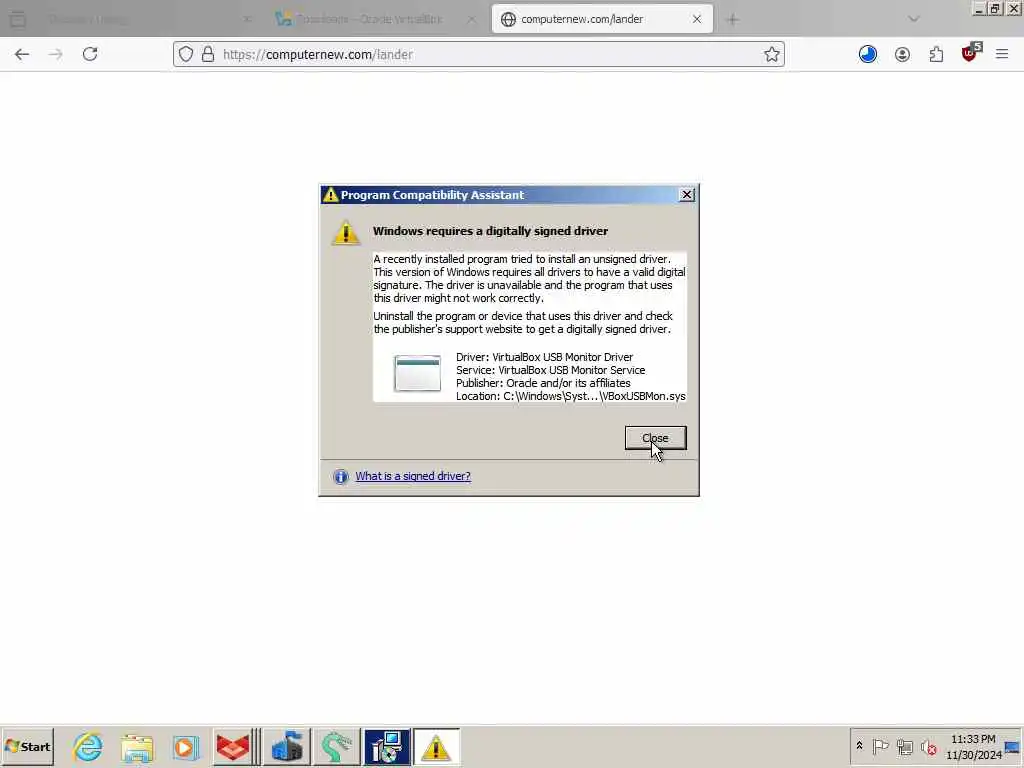
Task: Click the uBlock Origin shield icon
Action: coord(971,53)
